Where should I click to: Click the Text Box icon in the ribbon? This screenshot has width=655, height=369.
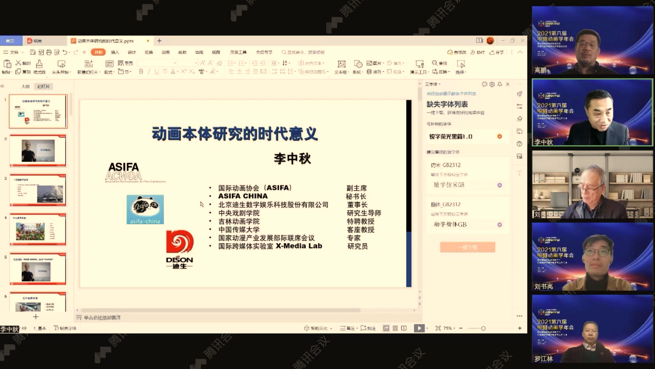pos(341,64)
